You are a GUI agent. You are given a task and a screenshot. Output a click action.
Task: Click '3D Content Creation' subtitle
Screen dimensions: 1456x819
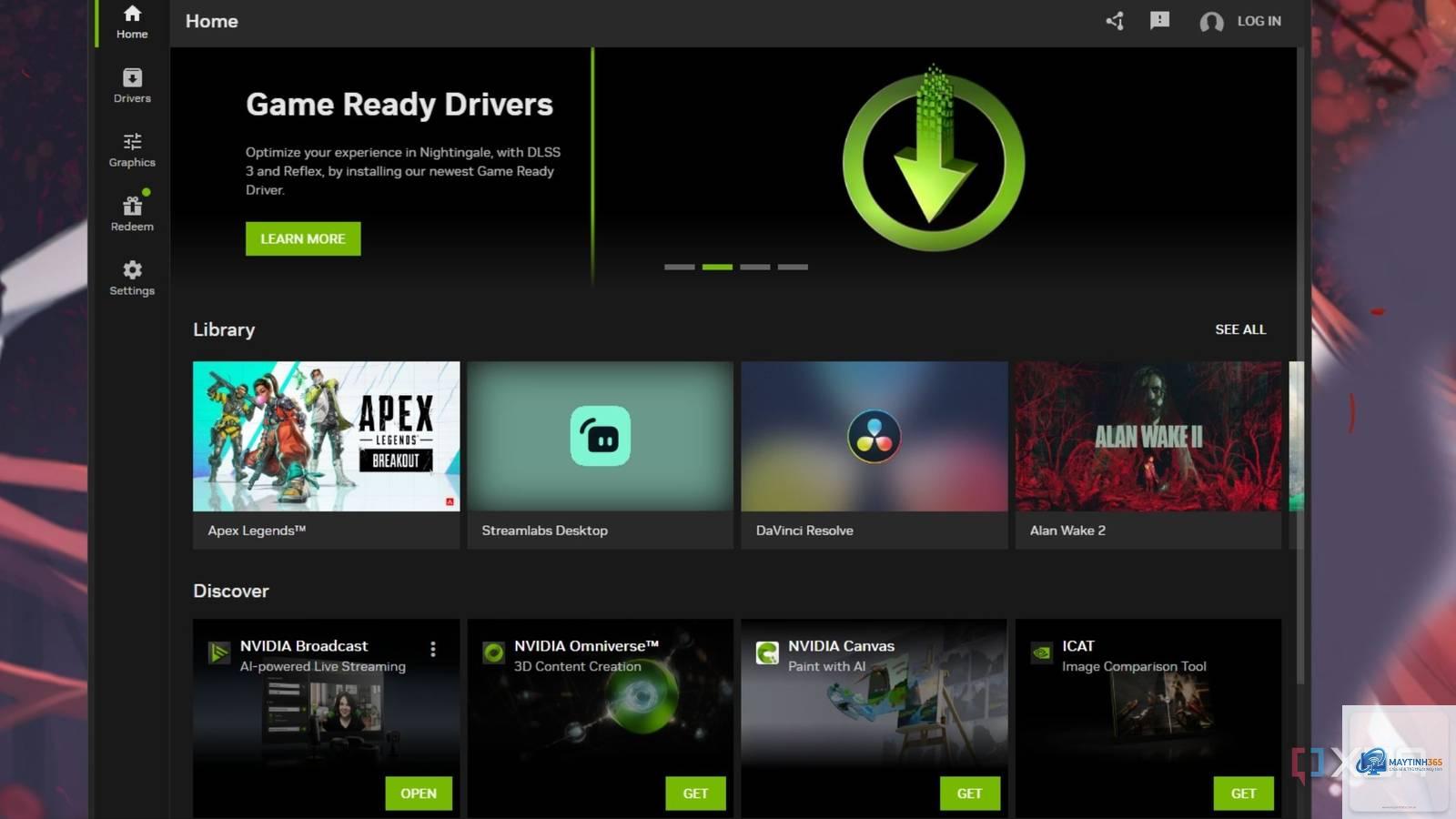(x=578, y=666)
